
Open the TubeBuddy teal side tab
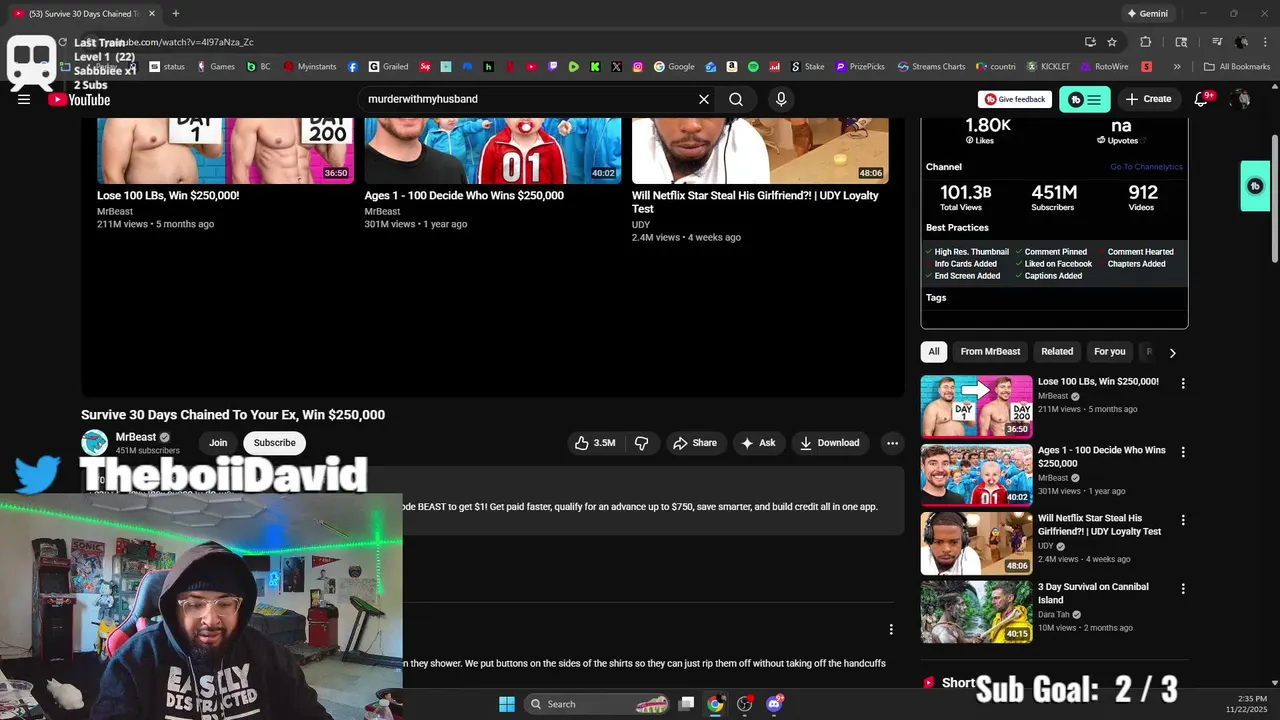click(1255, 186)
